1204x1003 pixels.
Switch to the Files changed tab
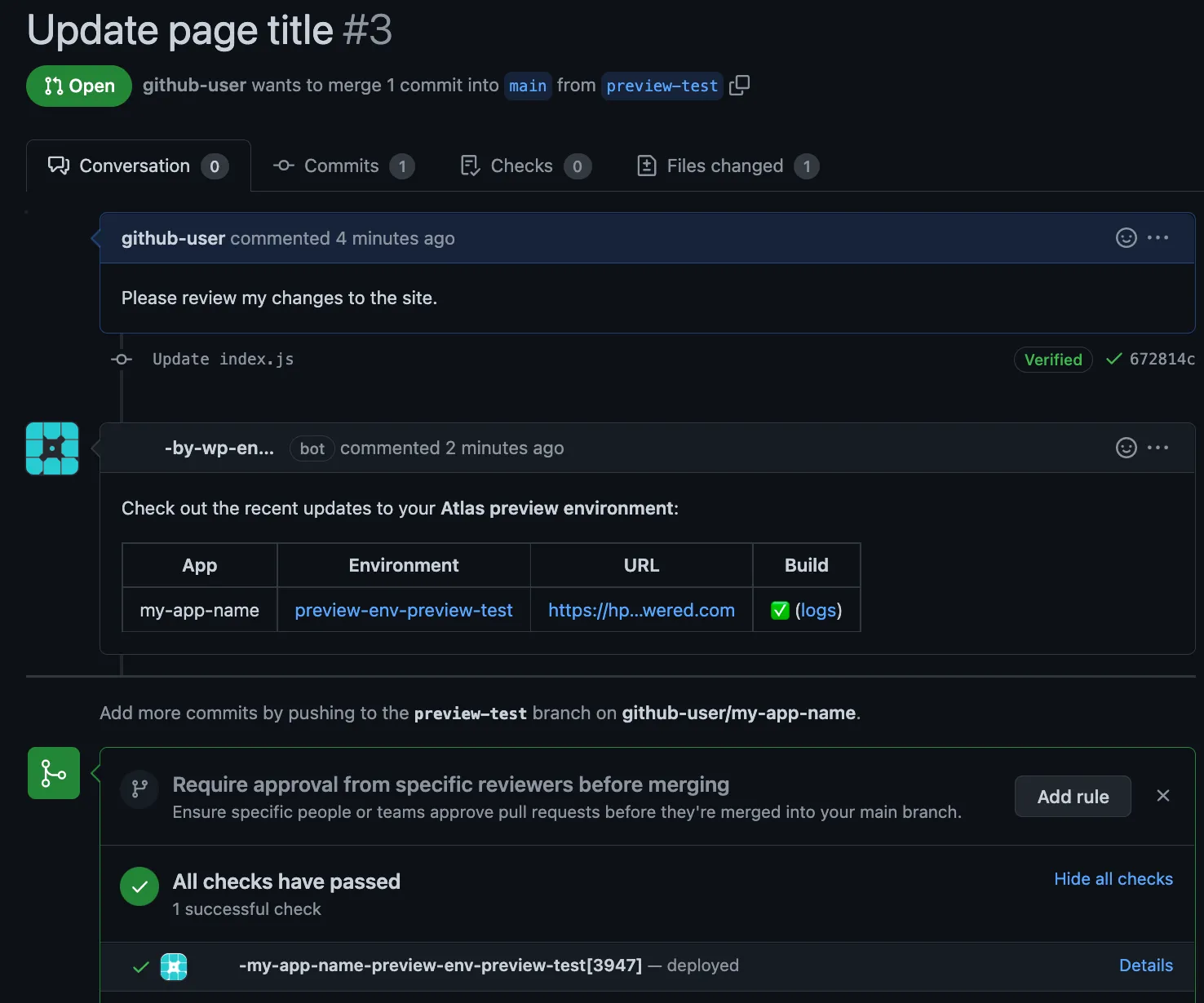(724, 166)
